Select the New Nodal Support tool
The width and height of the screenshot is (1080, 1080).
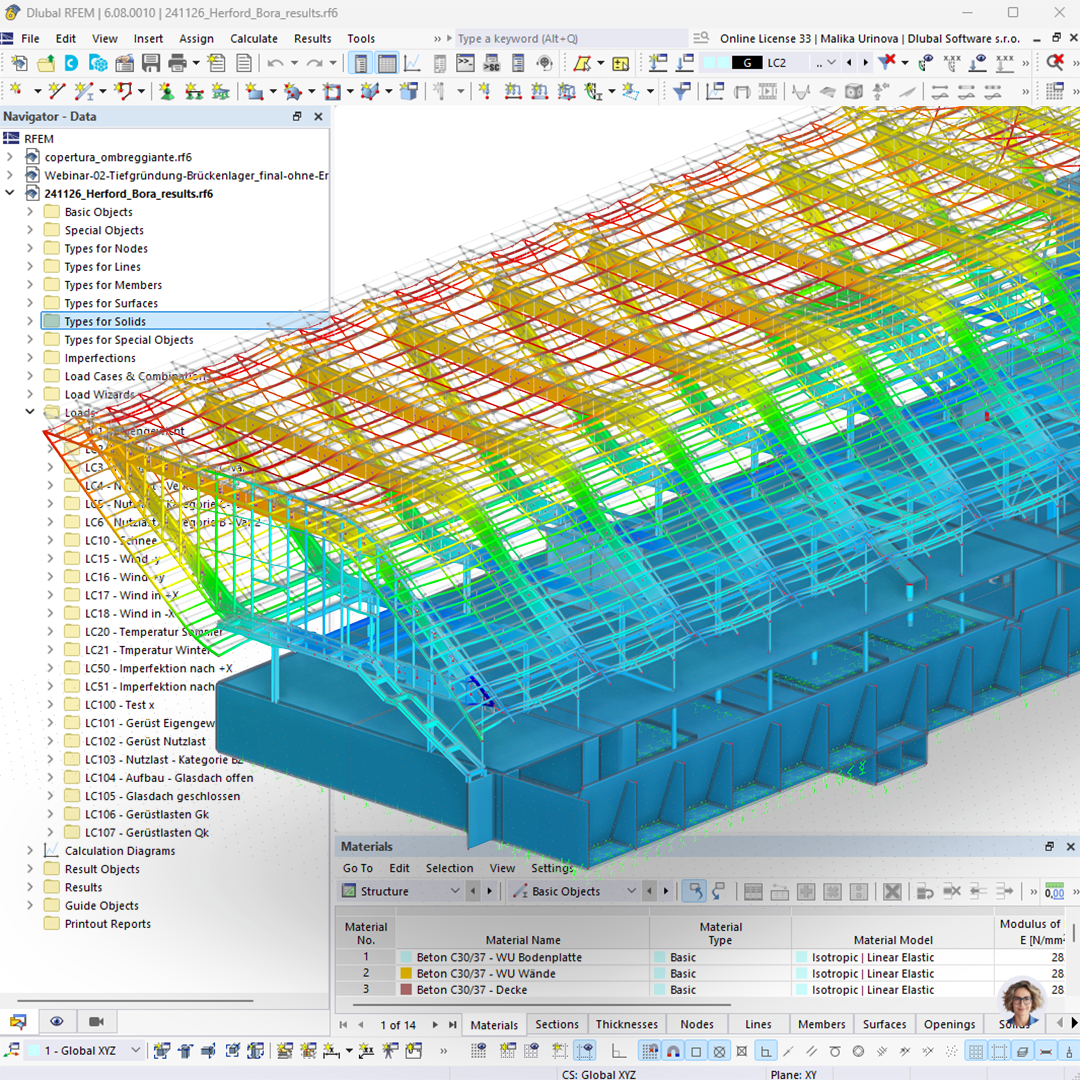pos(167,90)
